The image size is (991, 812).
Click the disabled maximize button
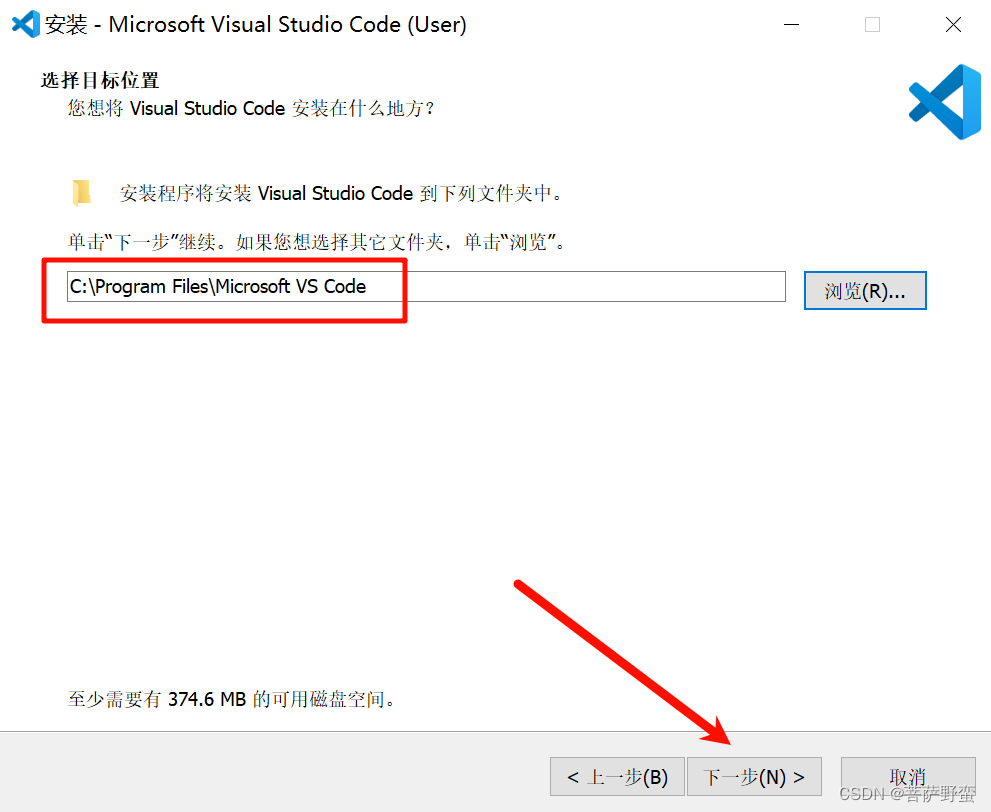872,25
